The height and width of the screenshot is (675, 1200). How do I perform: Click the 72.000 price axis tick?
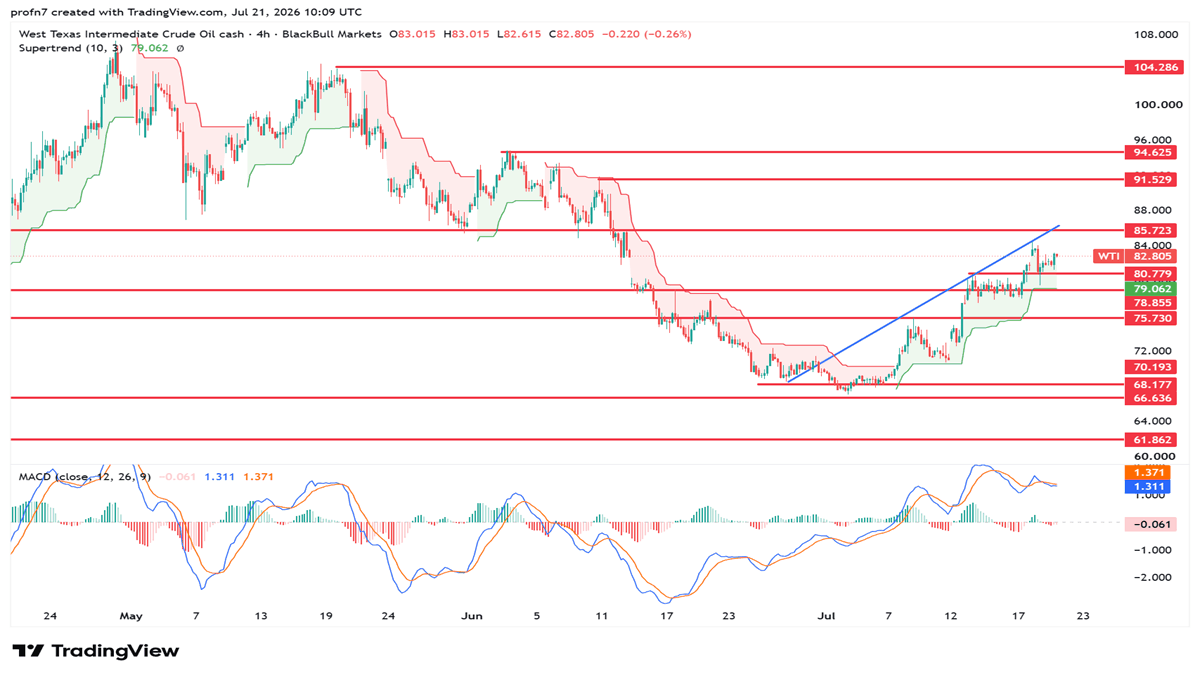1154,351
